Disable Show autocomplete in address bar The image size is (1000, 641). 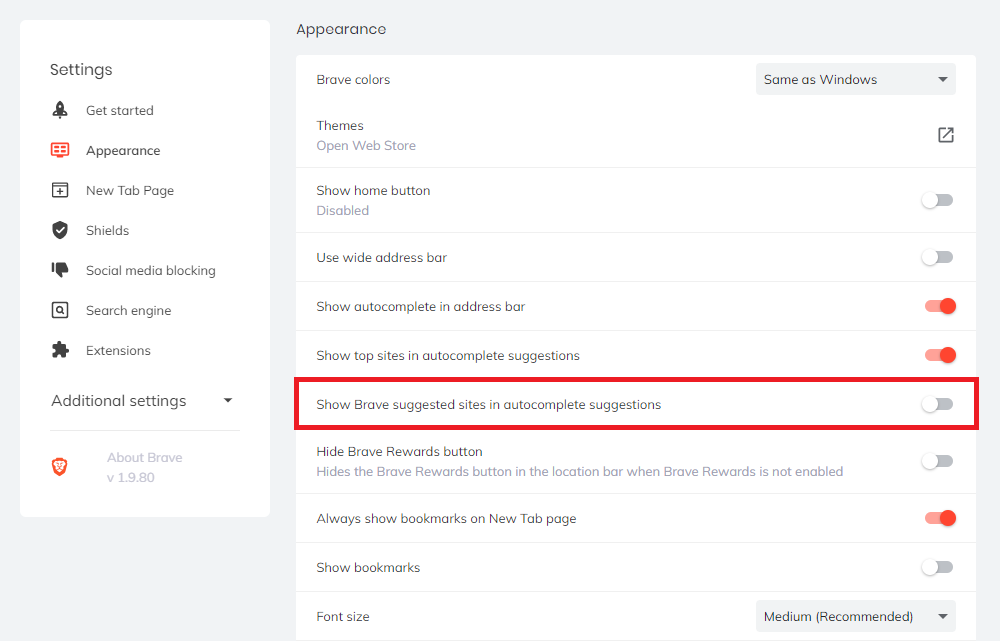(940, 306)
